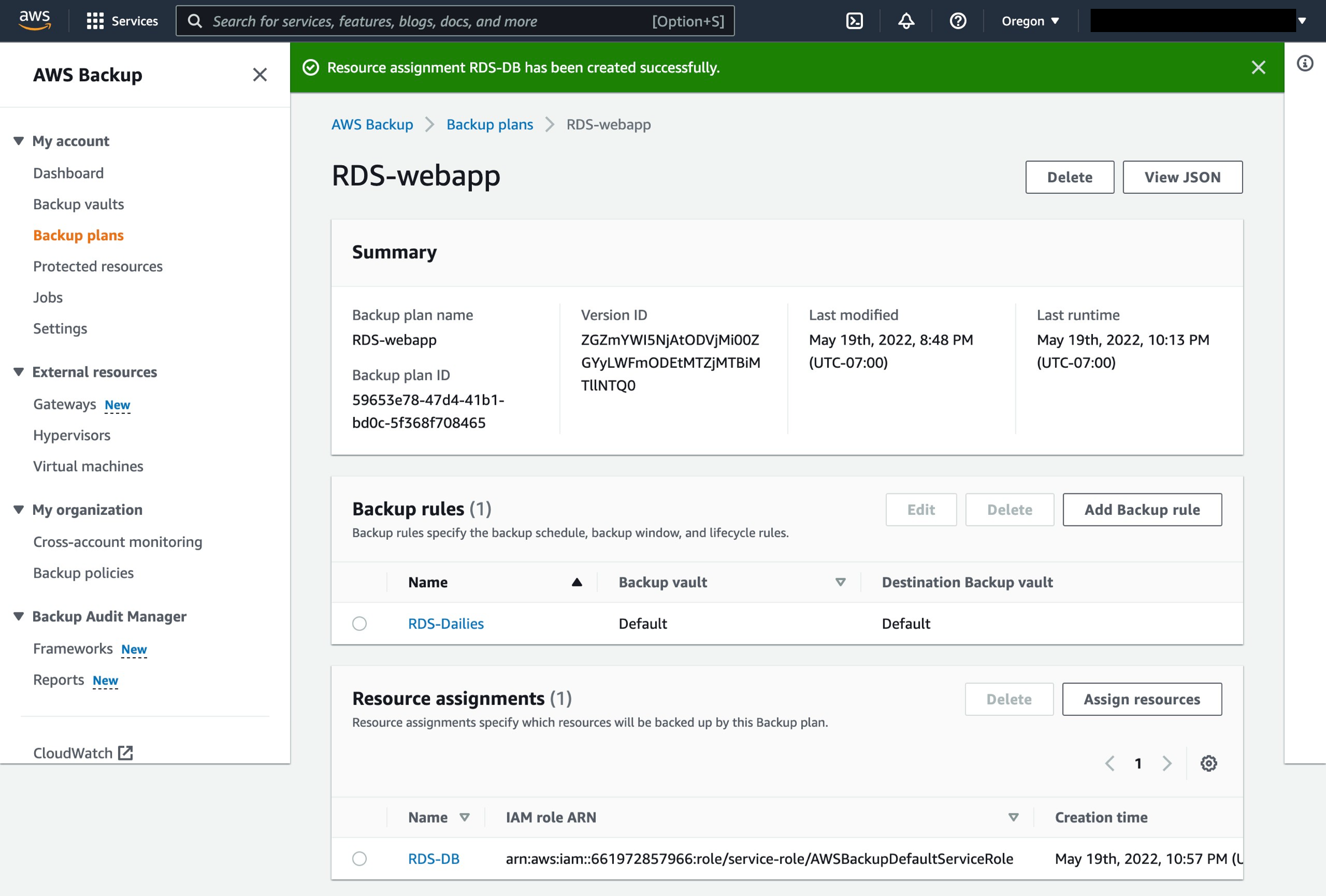Open Settings in the sidebar
This screenshot has height=896, width=1326.
(60, 329)
